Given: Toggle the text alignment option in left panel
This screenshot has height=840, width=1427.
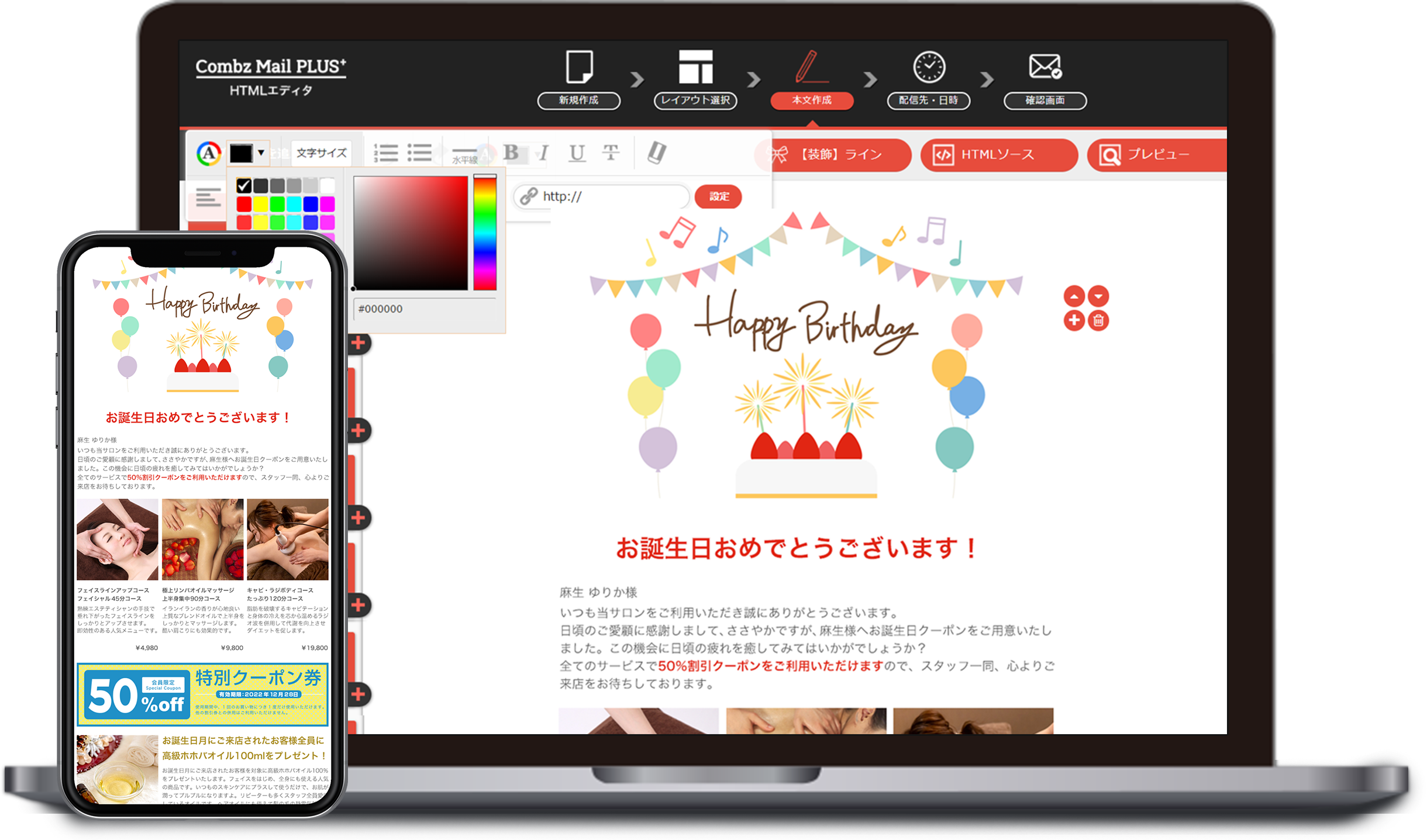Looking at the screenshot, I should [208, 198].
